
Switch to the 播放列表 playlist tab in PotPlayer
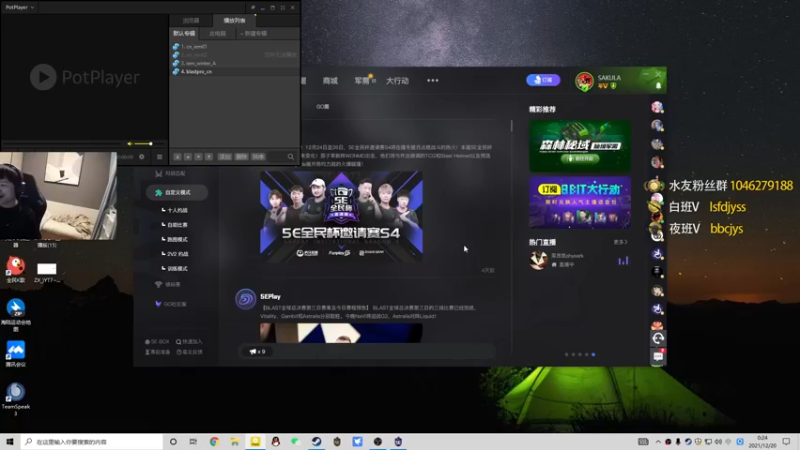pos(234,20)
